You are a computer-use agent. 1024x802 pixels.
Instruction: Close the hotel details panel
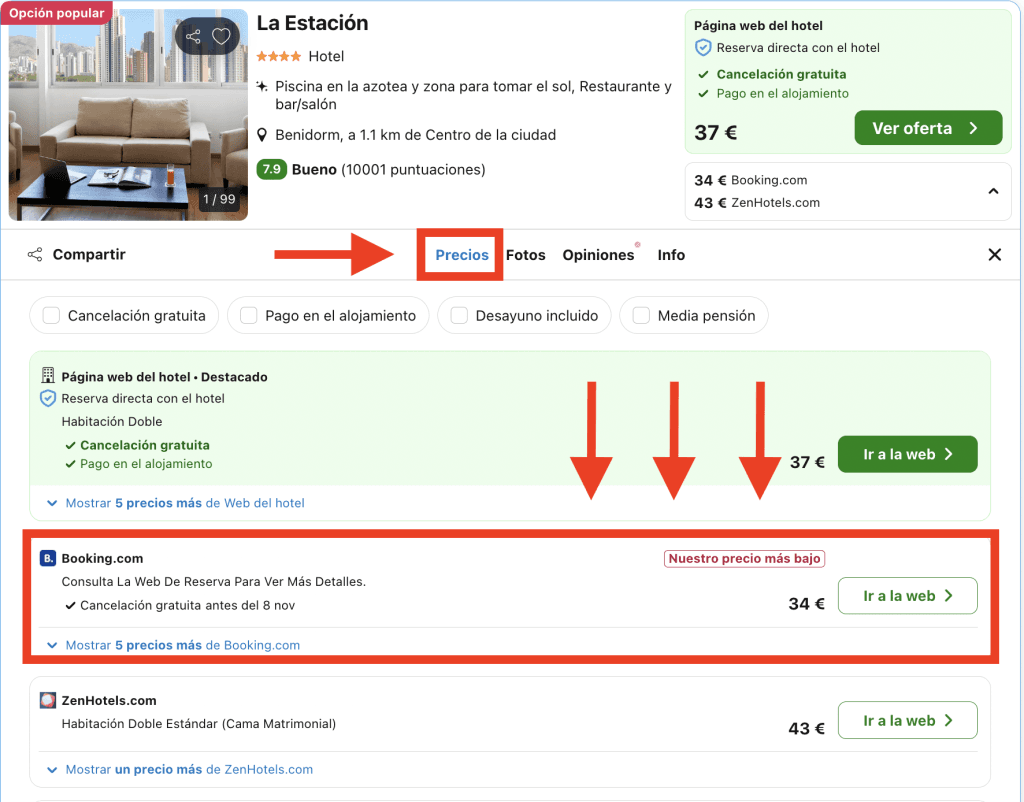(x=994, y=255)
